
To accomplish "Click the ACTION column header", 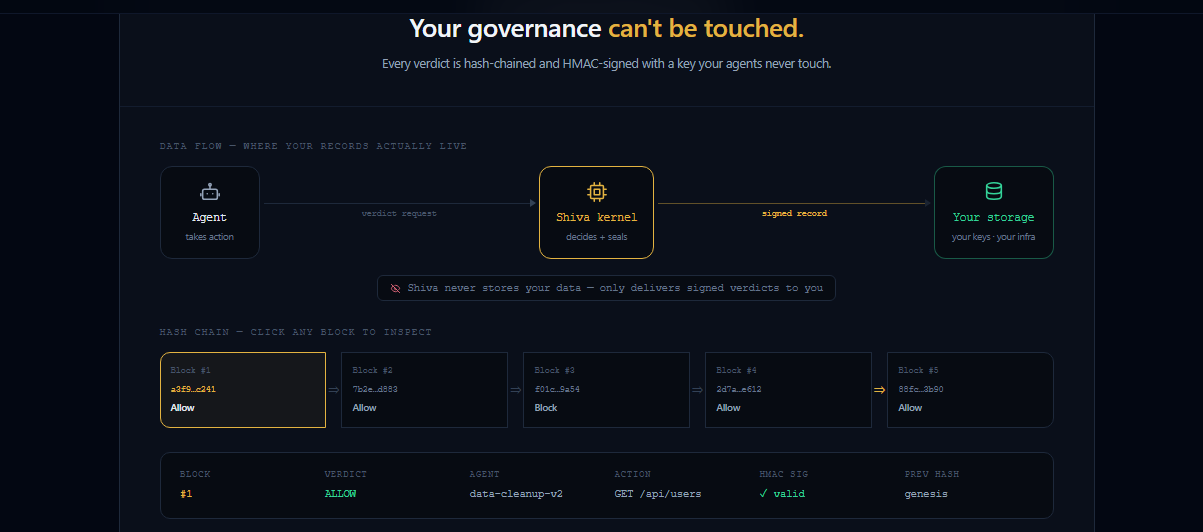I will [x=633, y=474].
